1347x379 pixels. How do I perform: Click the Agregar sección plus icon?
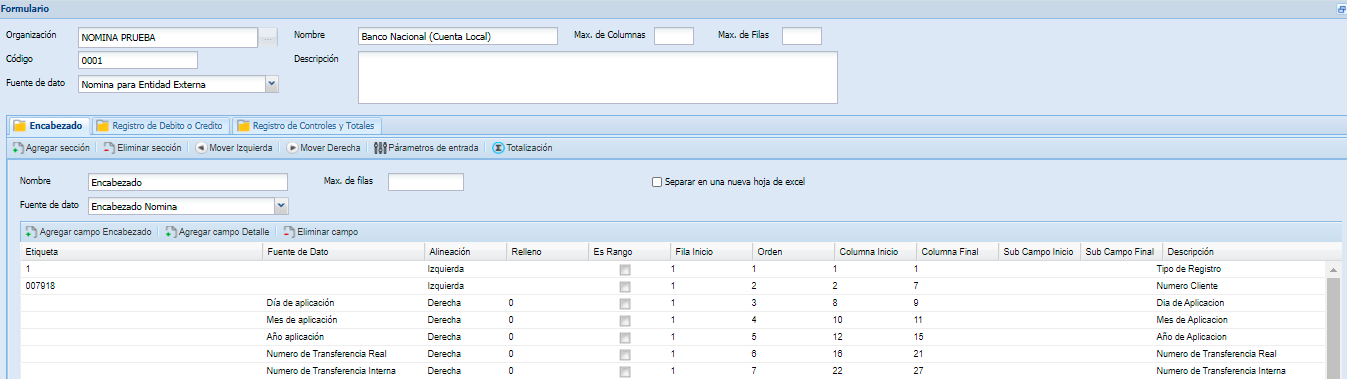tap(17, 148)
